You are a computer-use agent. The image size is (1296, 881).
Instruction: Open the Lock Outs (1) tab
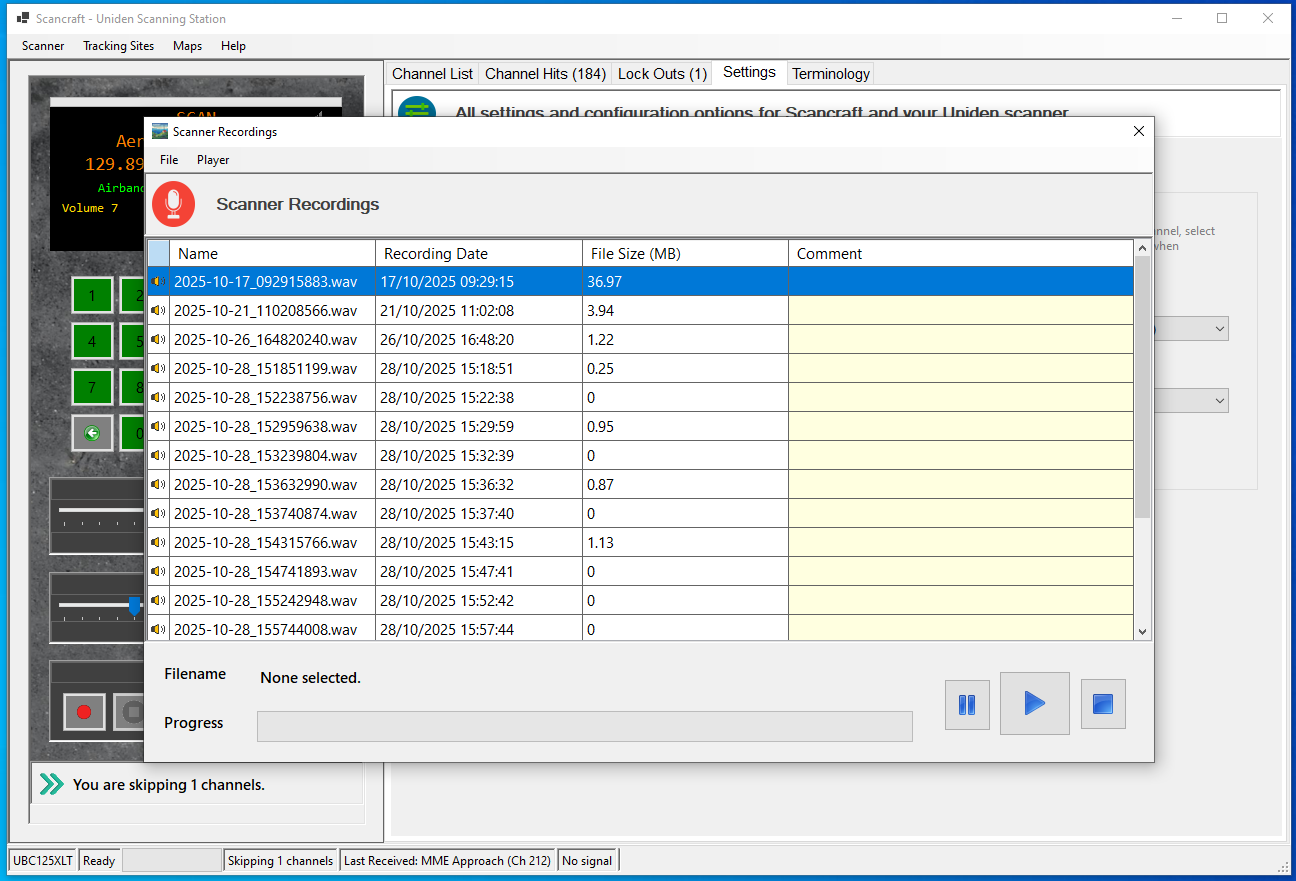coord(662,74)
